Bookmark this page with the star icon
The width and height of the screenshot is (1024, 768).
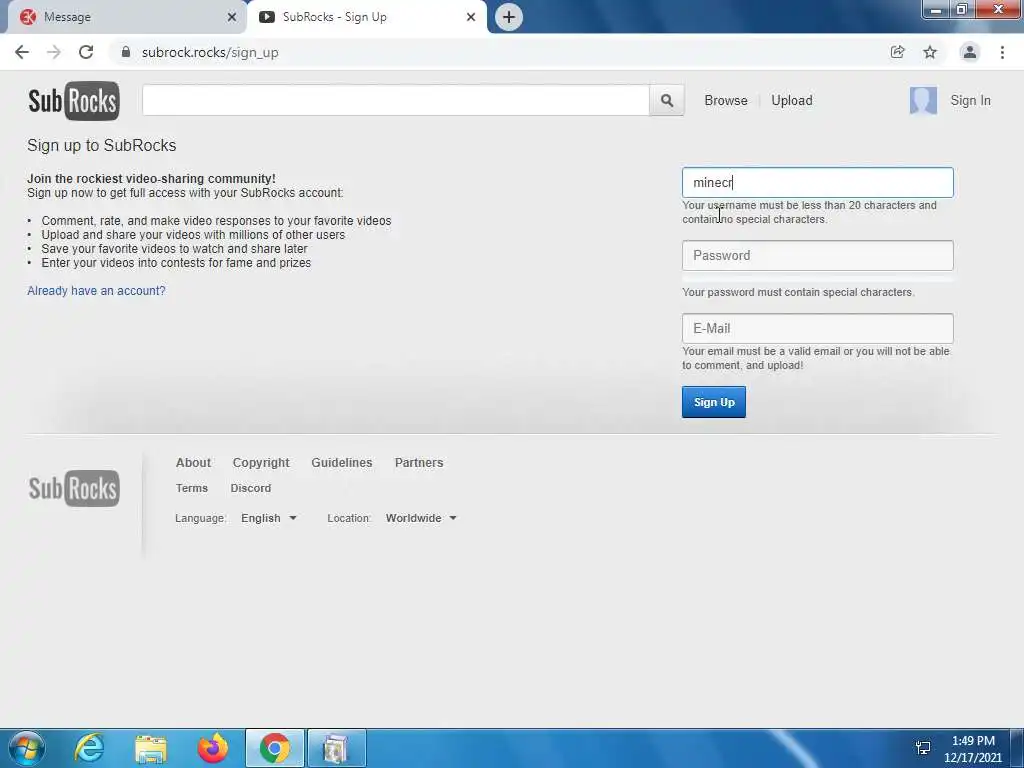(930, 52)
